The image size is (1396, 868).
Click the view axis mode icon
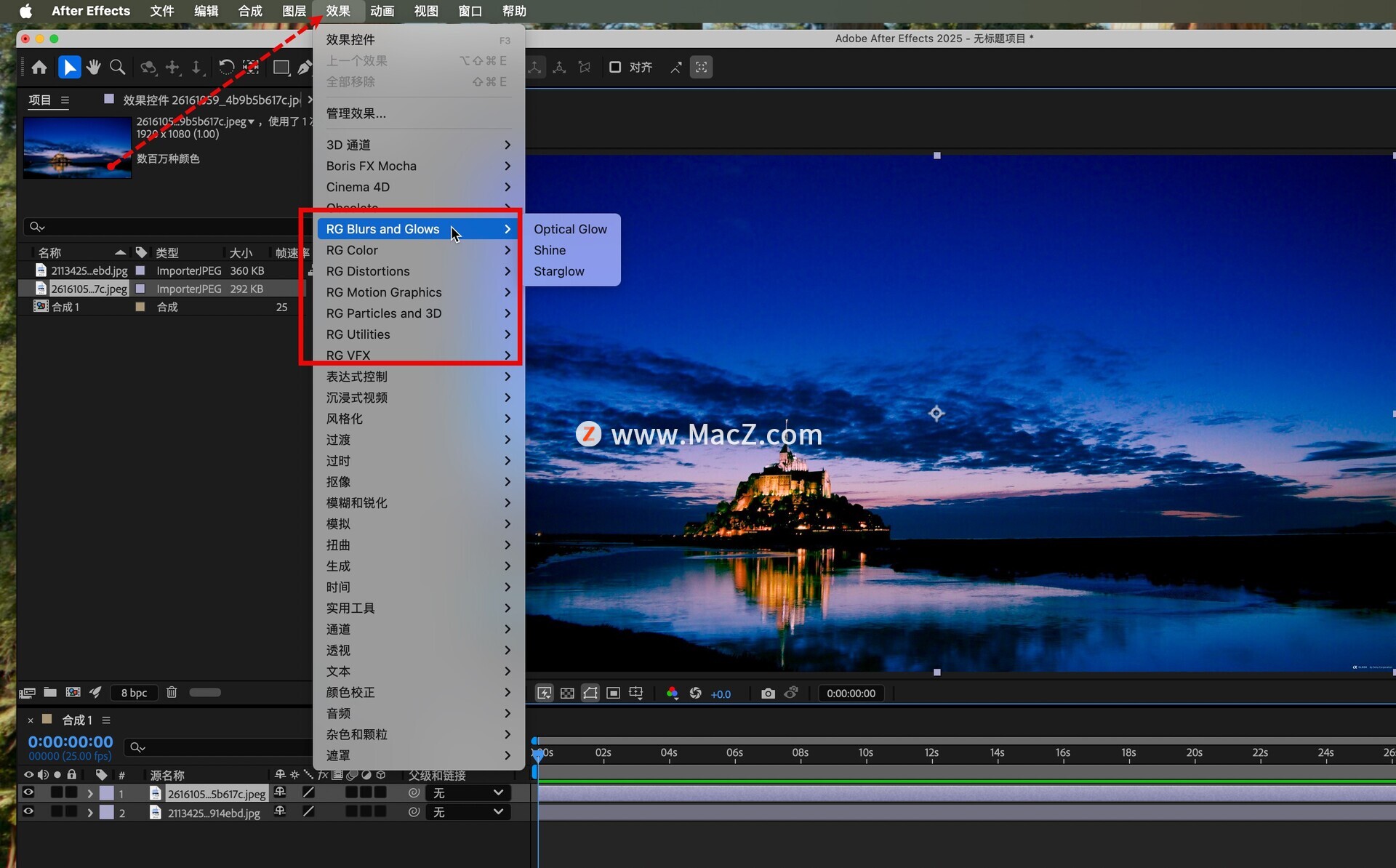pyautogui.click(x=584, y=68)
